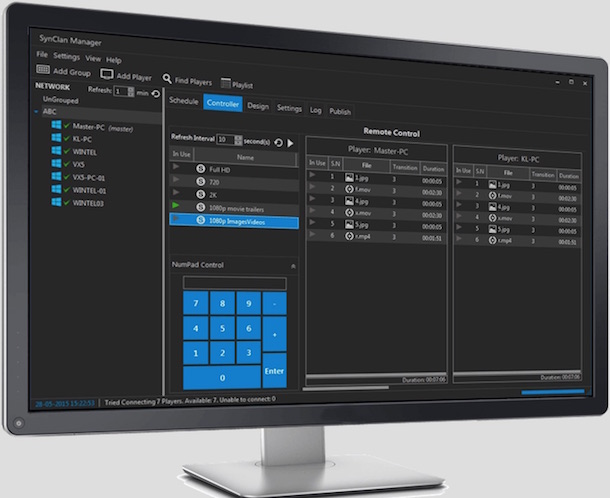Switch to the Schedule tab
The width and height of the screenshot is (610, 498).
pyautogui.click(x=183, y=102)
